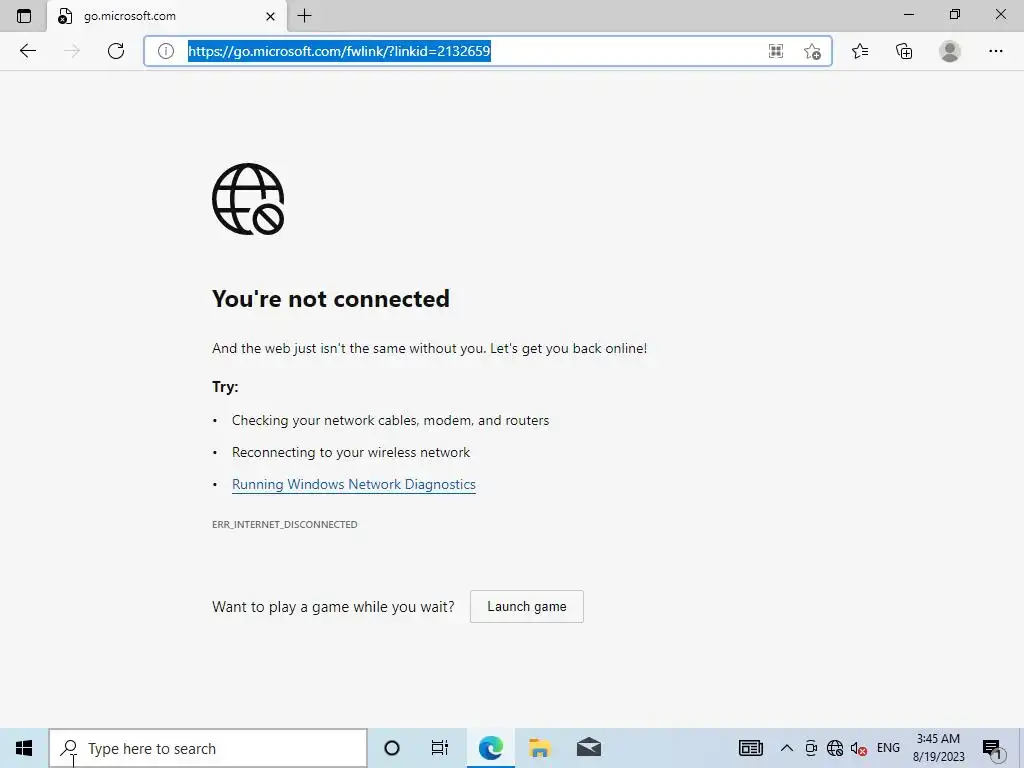Open the Windows Start menu
The height and width of the screenshot is (768, 1024).
24,748
